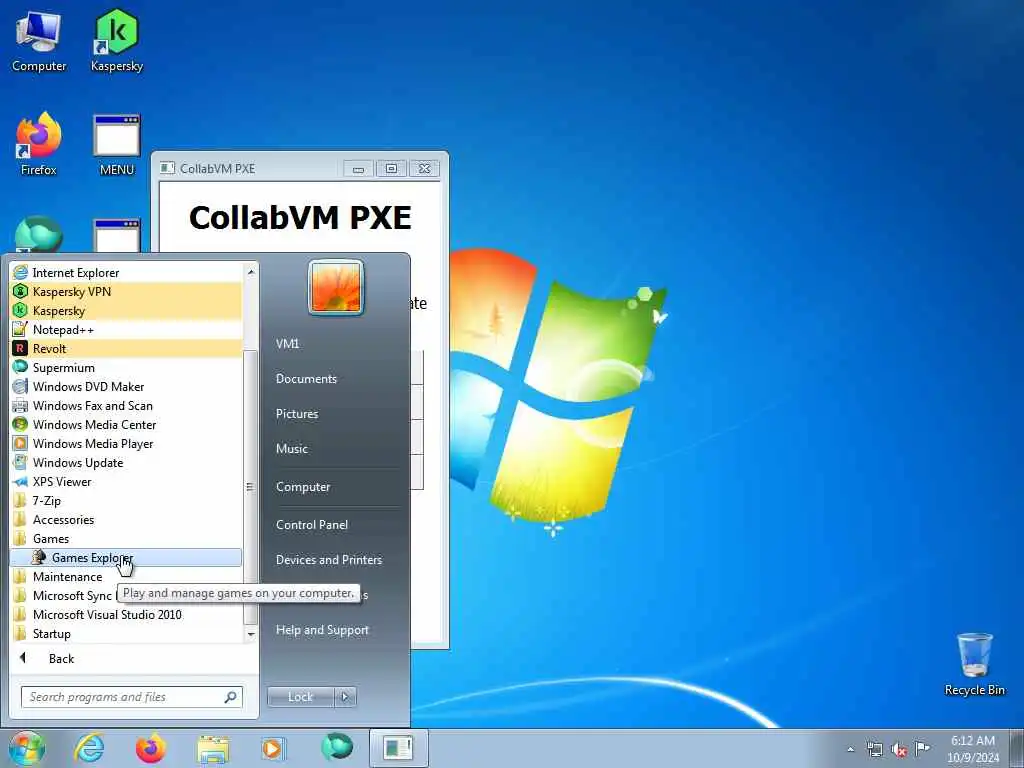This screenshot has height=768, width=1024.
Task: Click the Show desktop button
Action: (x=1017, y=748)
